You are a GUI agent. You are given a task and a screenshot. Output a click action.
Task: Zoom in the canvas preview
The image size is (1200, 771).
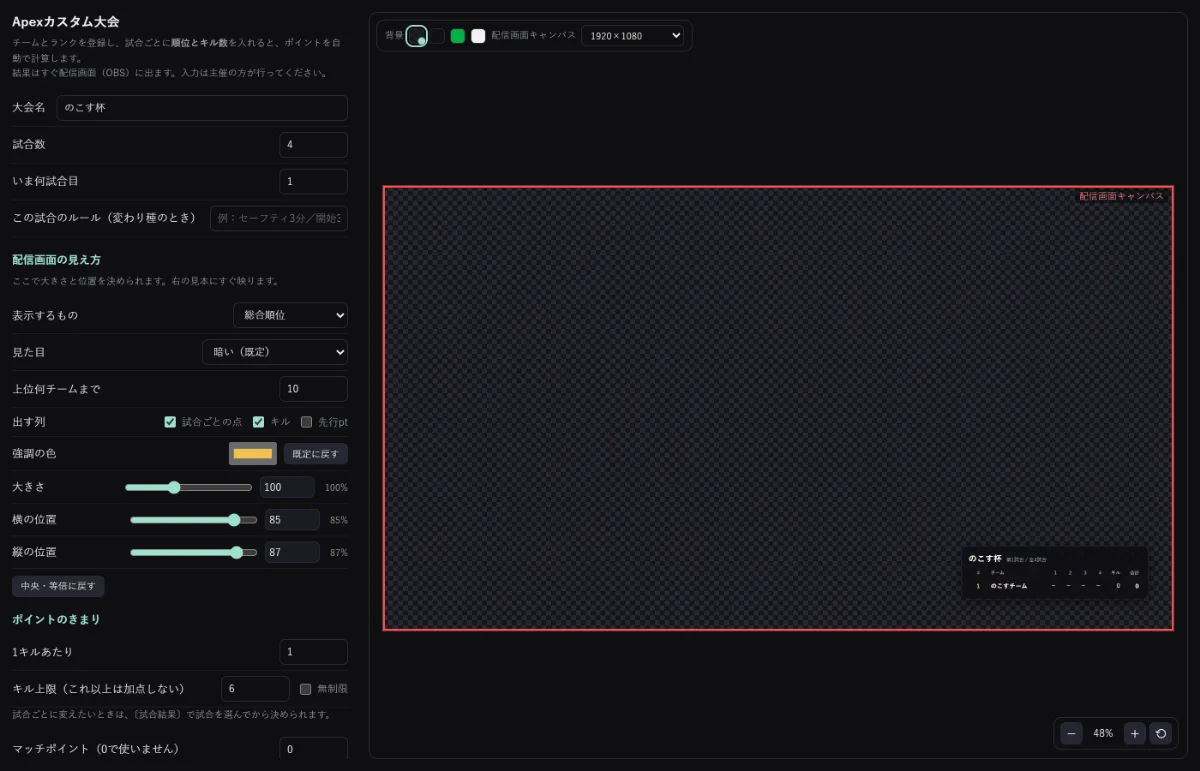pos(1135,733)
